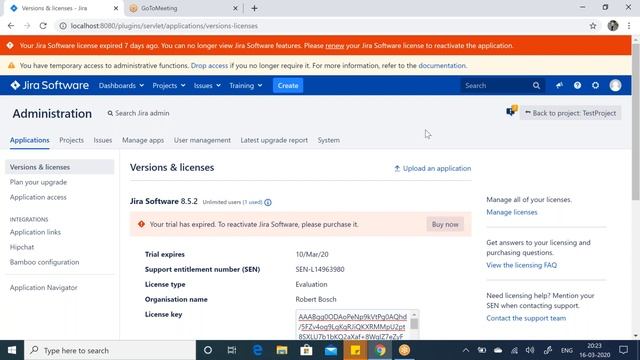Expand the Dashboards dropdown menu

point(121,85)
